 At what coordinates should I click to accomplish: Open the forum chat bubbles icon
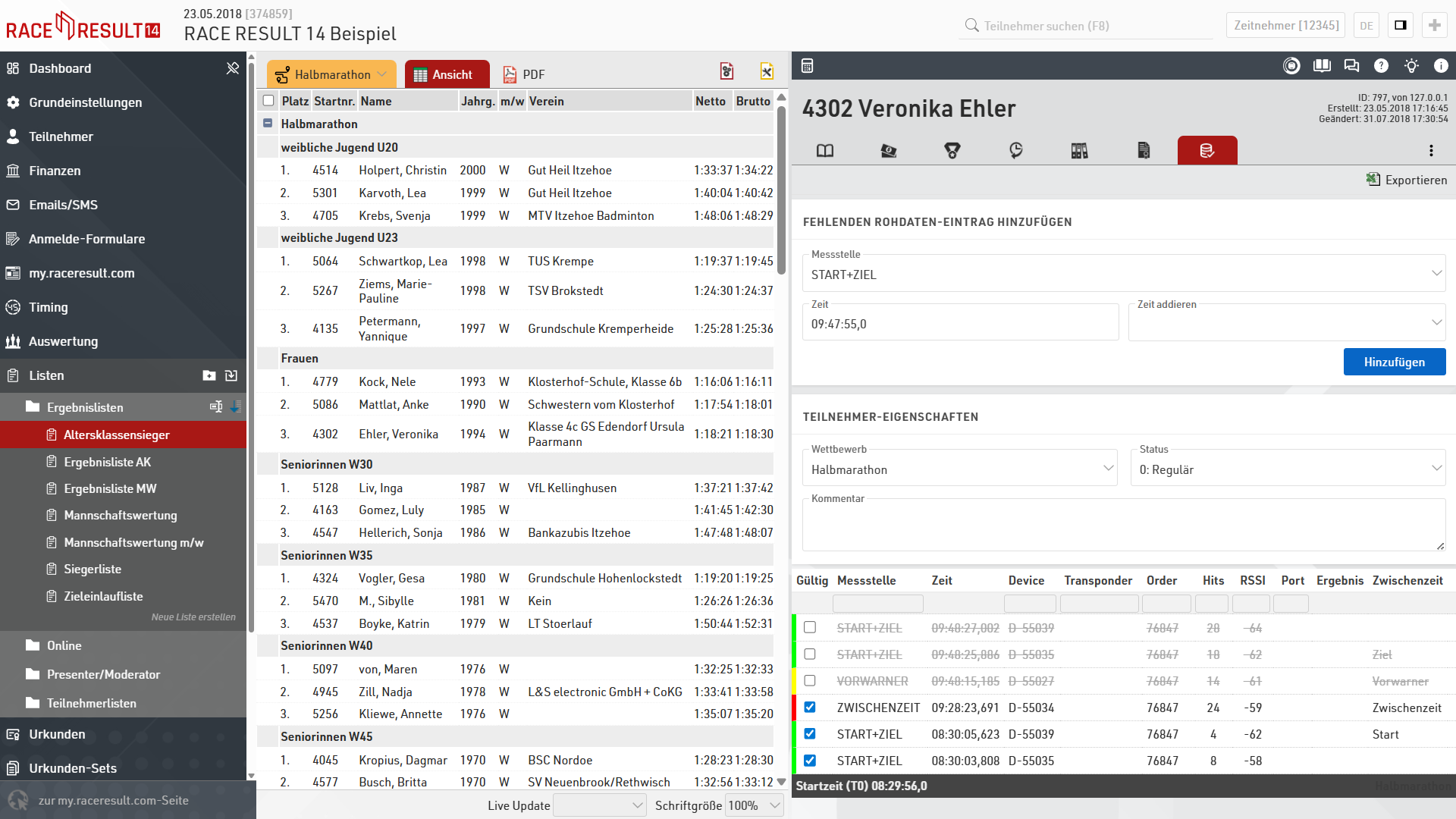(x=1351, y=66)
